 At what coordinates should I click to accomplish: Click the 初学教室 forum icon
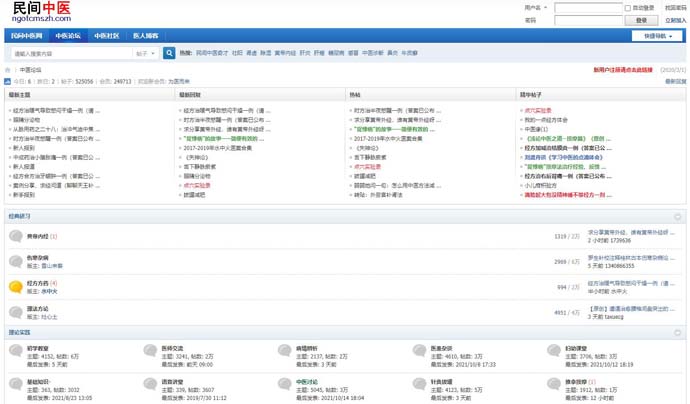tap(15, 352)
